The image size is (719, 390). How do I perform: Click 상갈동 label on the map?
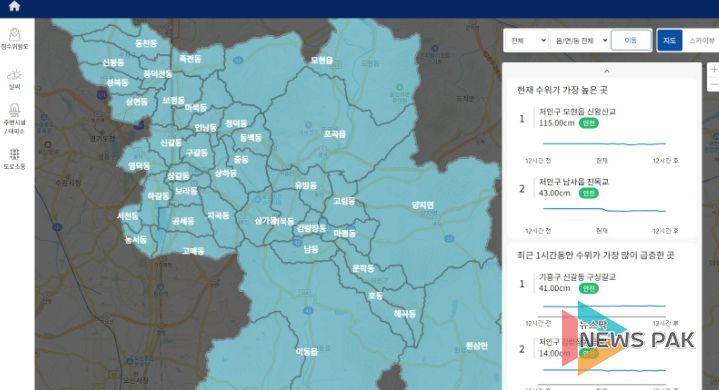point(178,176)
